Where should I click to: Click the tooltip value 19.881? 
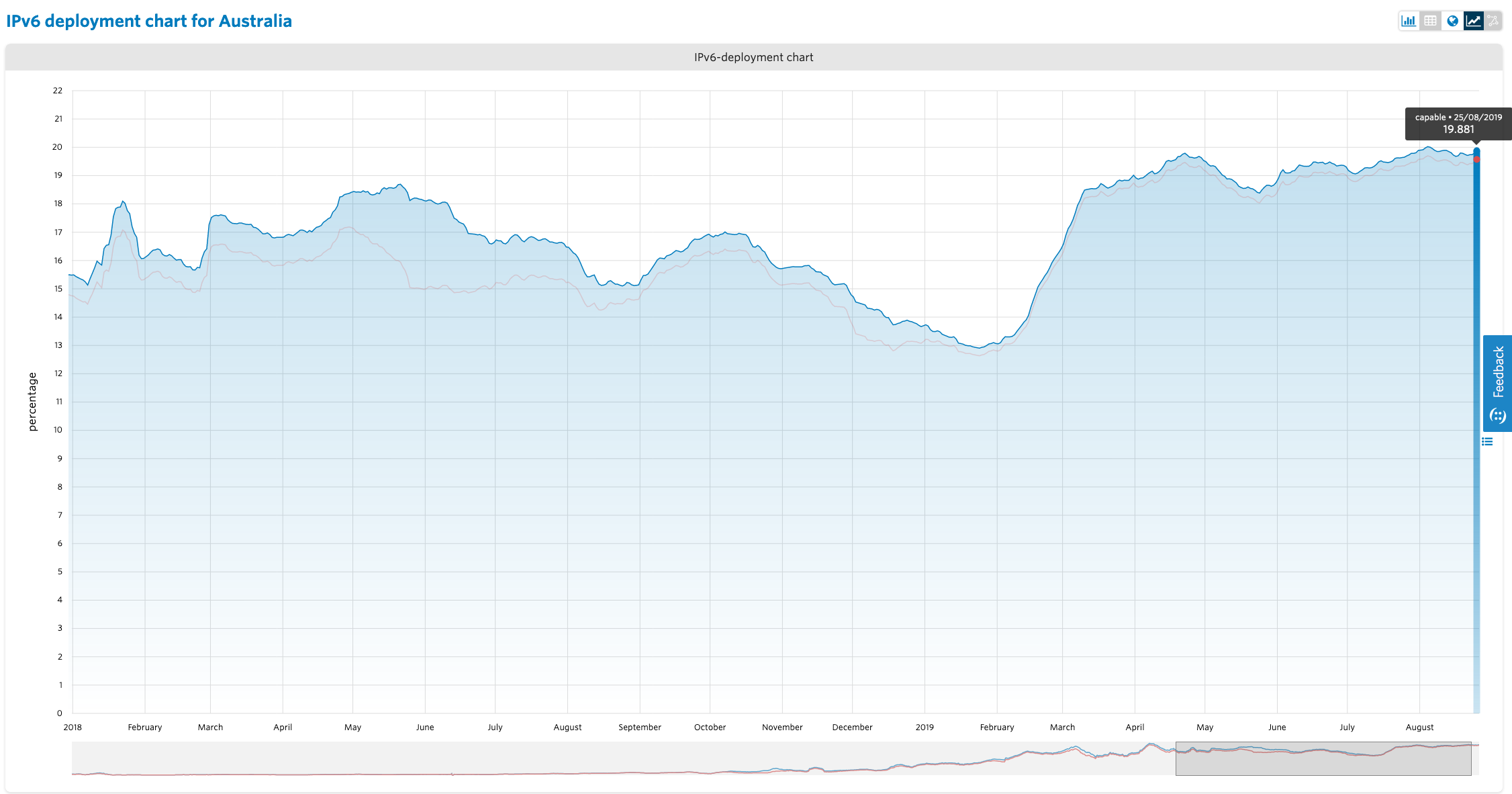point(1458,130)
